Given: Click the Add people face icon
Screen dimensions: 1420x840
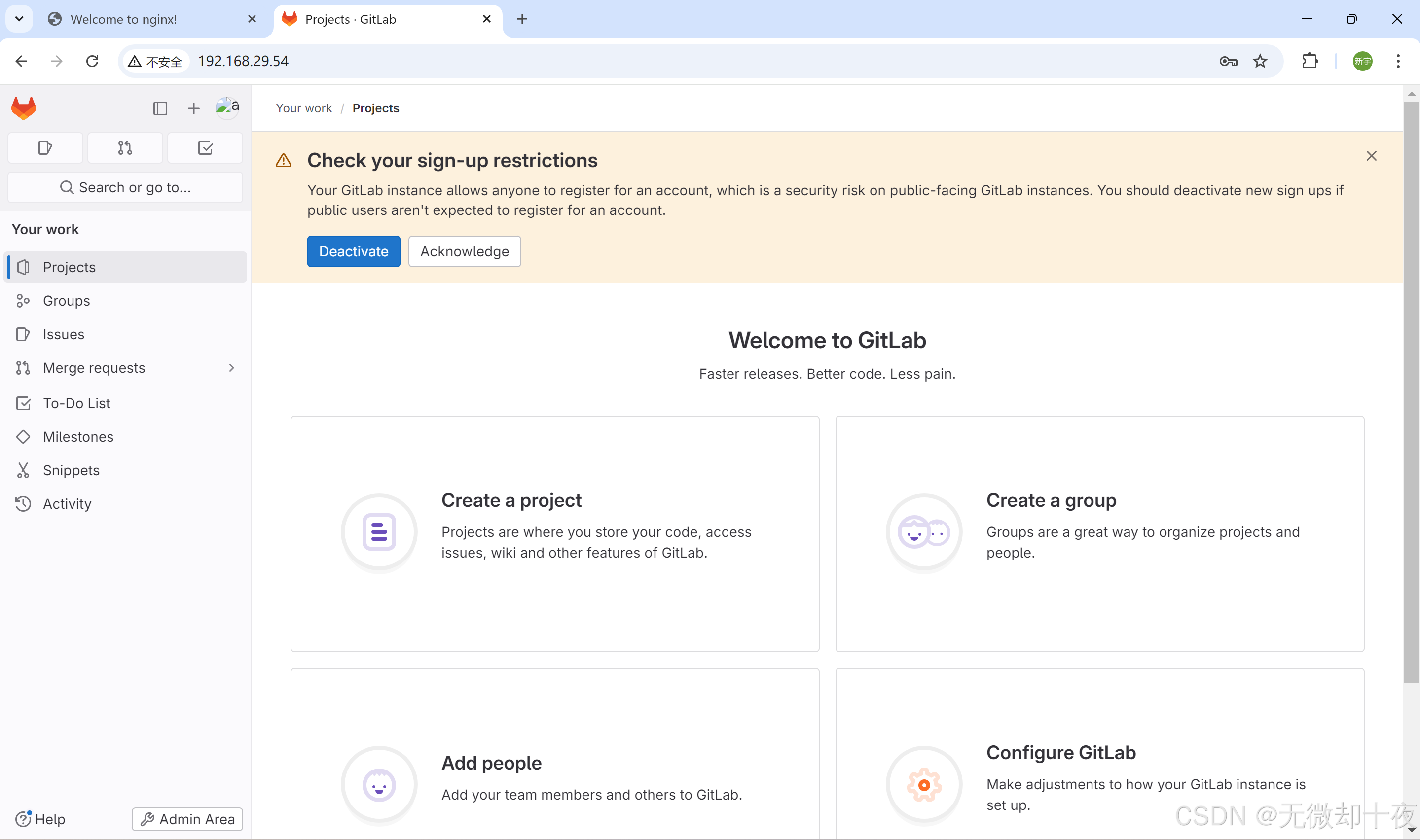Looking at the screenshot, I should point(379,784).
